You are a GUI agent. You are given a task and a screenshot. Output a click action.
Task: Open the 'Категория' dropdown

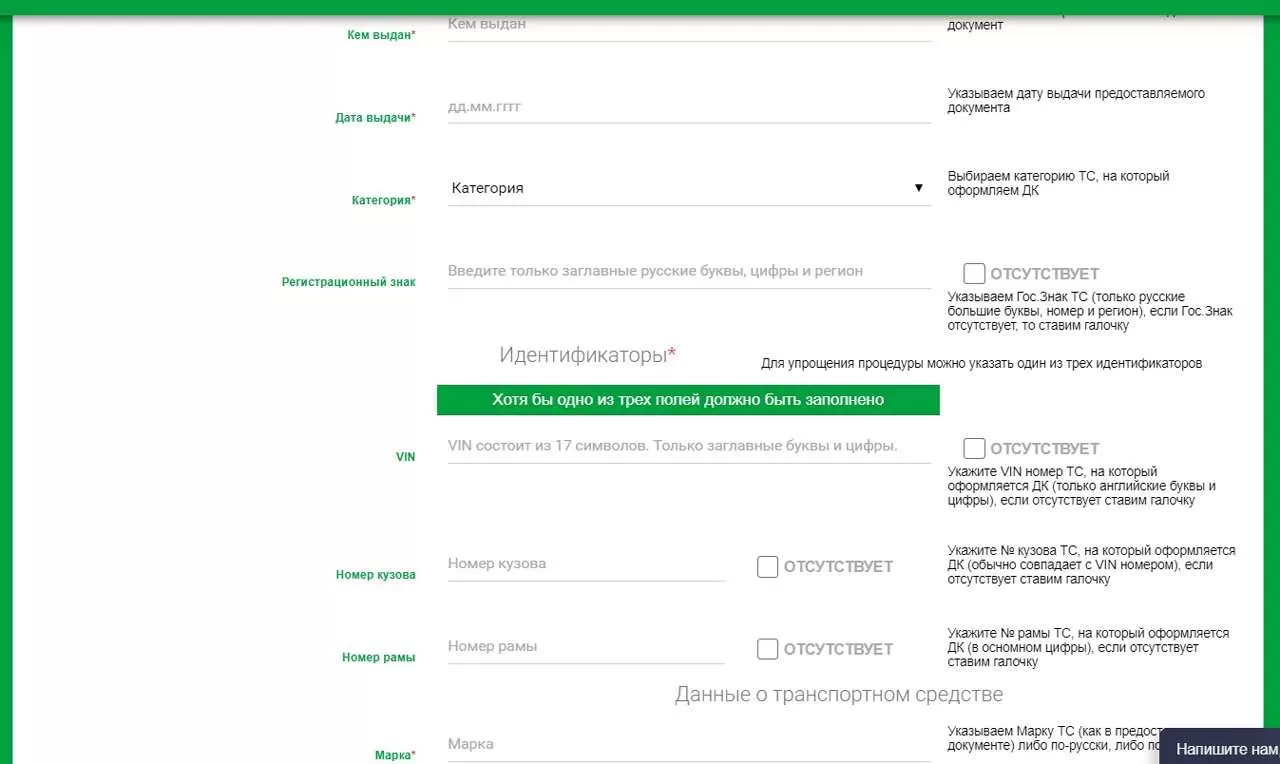point(688,188)
